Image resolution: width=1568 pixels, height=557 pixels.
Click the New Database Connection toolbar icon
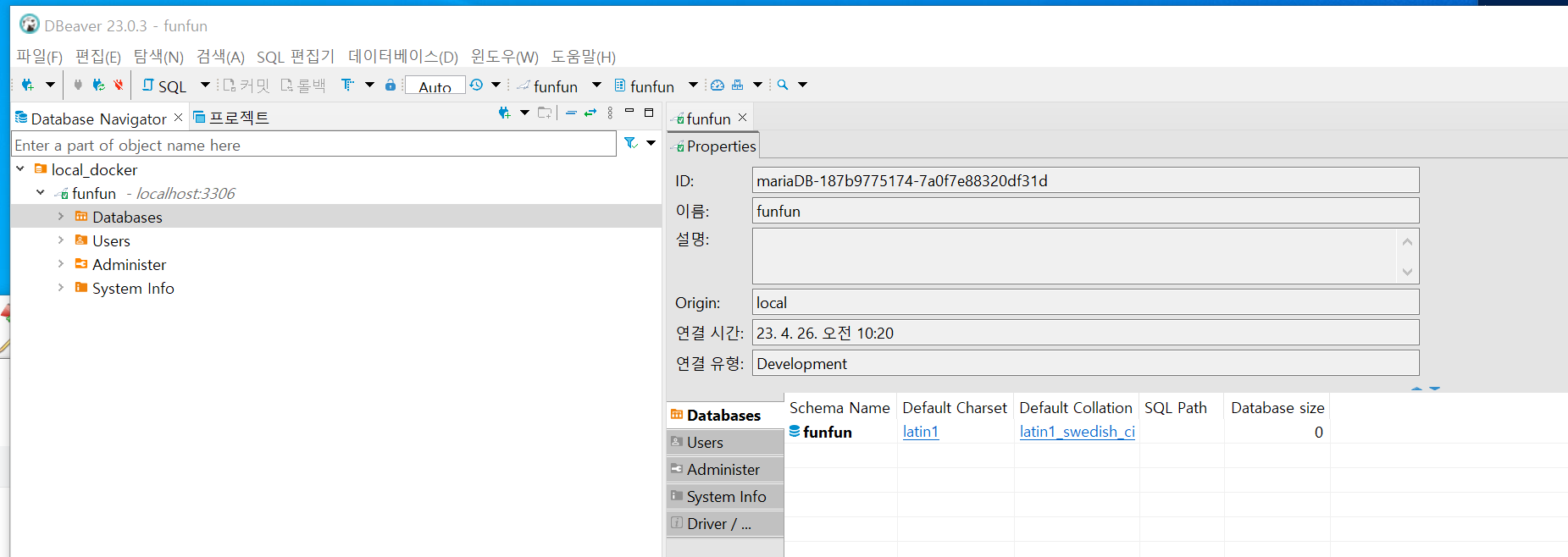coord(28,85)
